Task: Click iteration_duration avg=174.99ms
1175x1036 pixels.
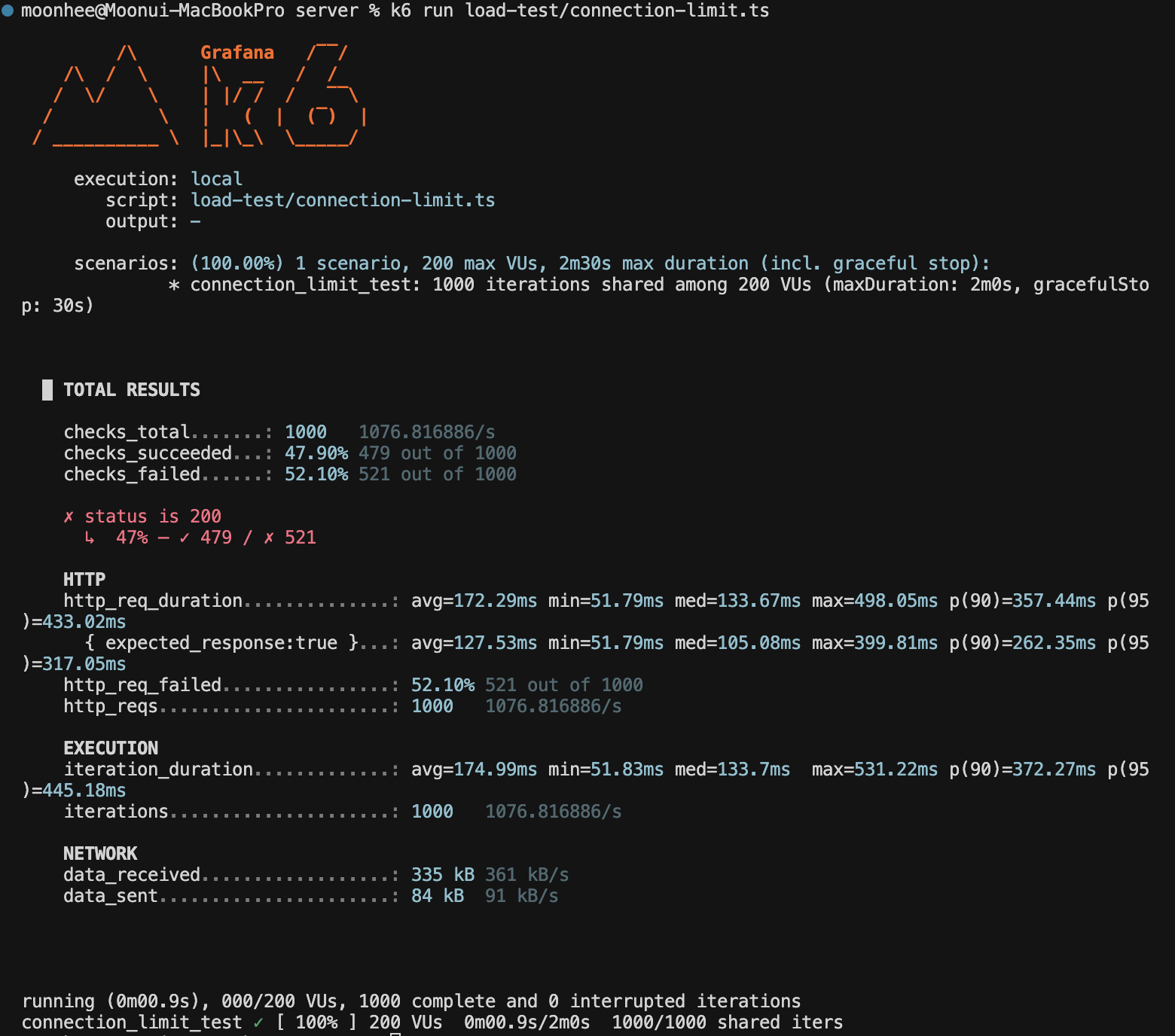Action: (x=475, y=769)
